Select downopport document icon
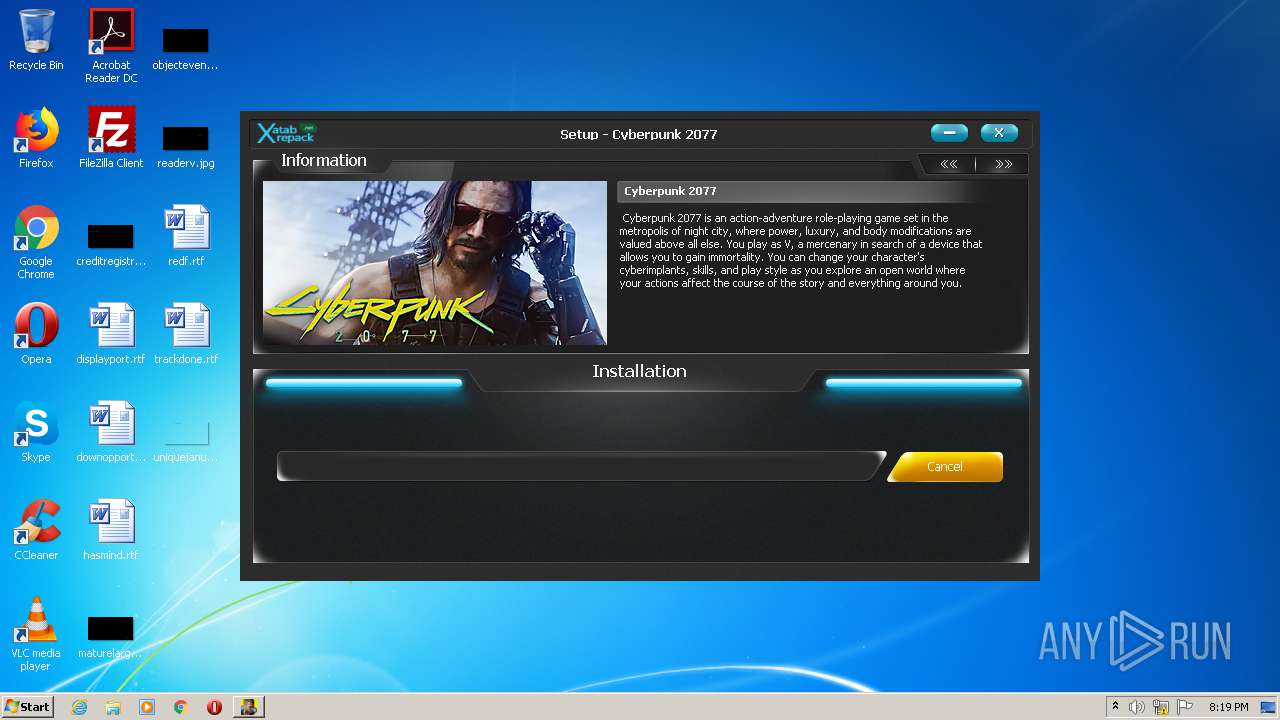The image size is (1280, 720). tap(111, 432)
